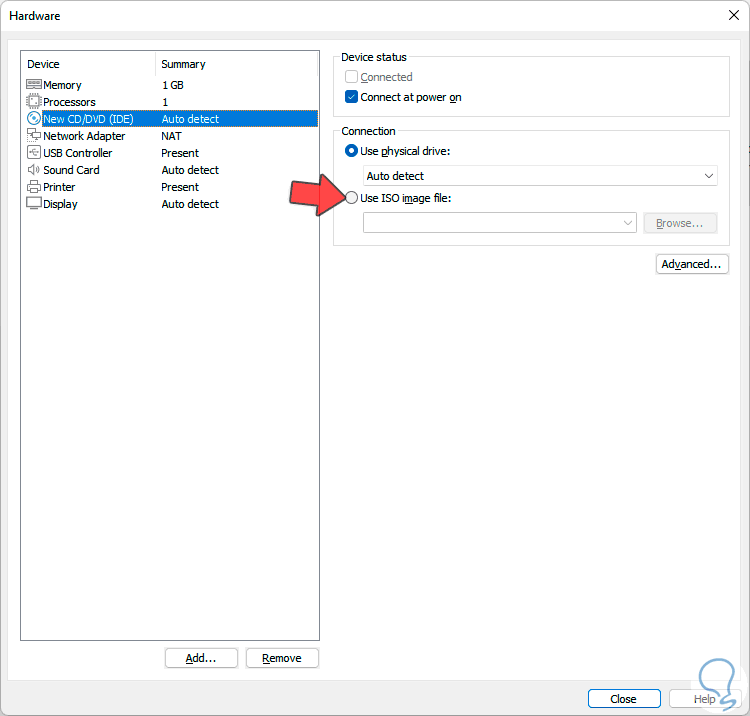Click Processors' summary value 1
The image size is (750, 716).
(x=165, y=102)
